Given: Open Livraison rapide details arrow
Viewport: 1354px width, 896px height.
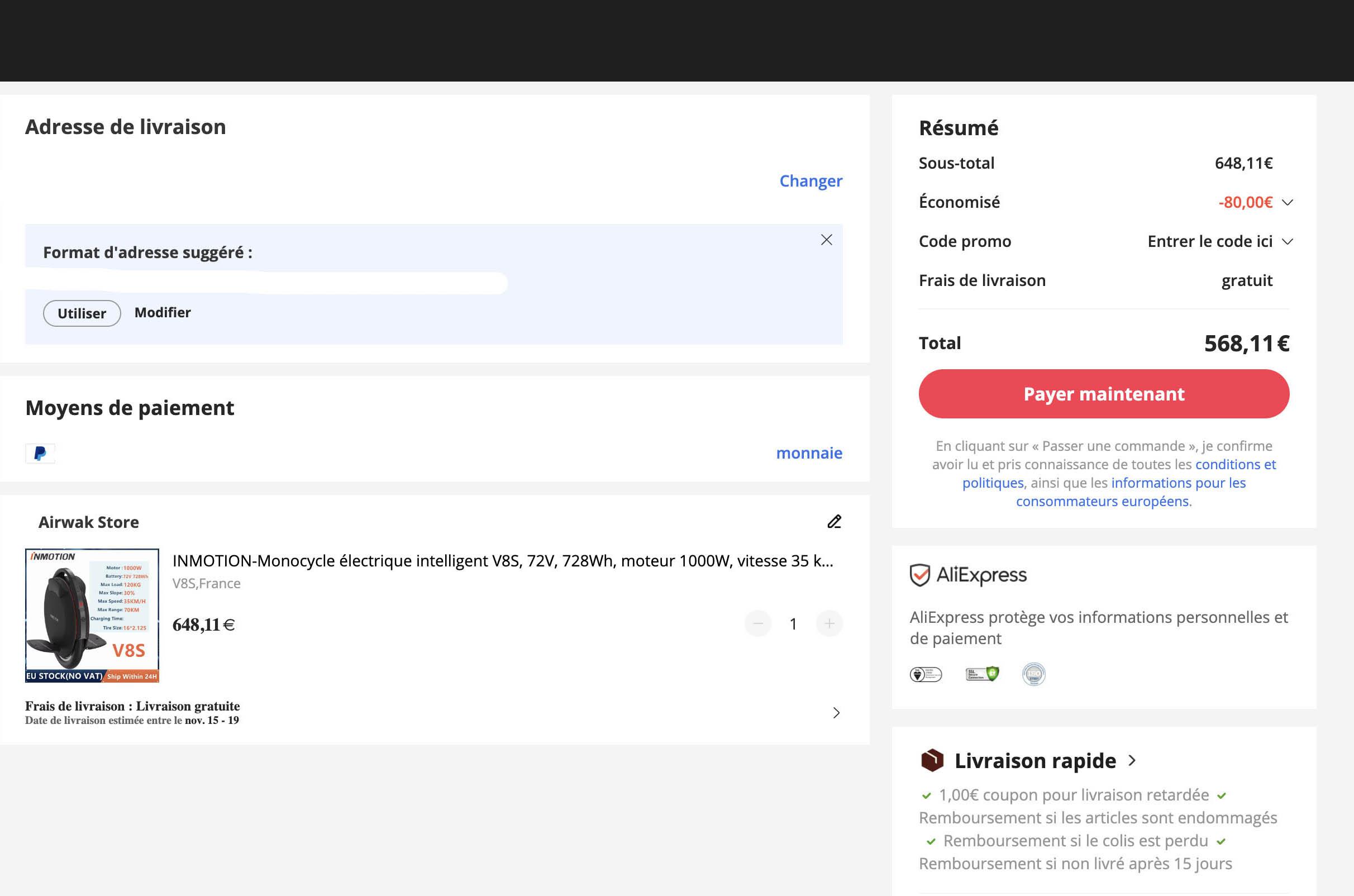Looking at the screenshot, I should [1132, 761].
